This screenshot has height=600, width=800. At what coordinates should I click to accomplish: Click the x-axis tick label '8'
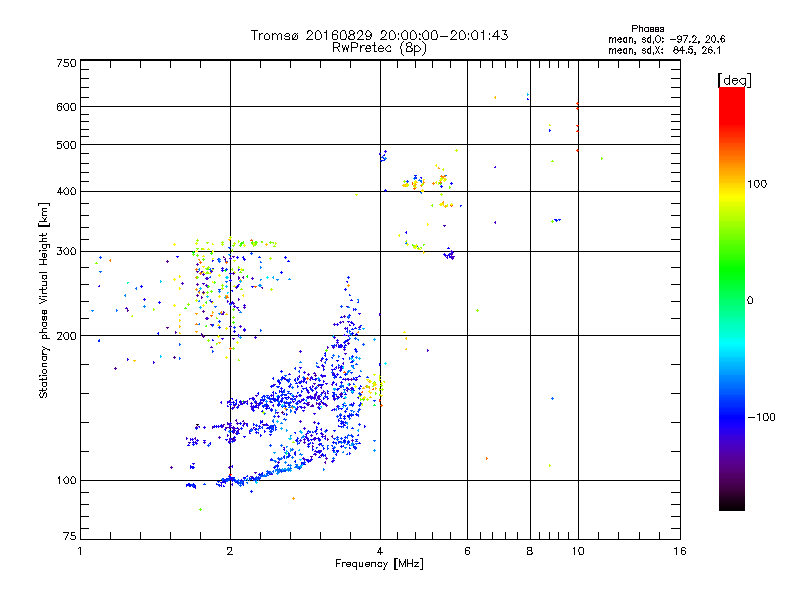point(530,551)
